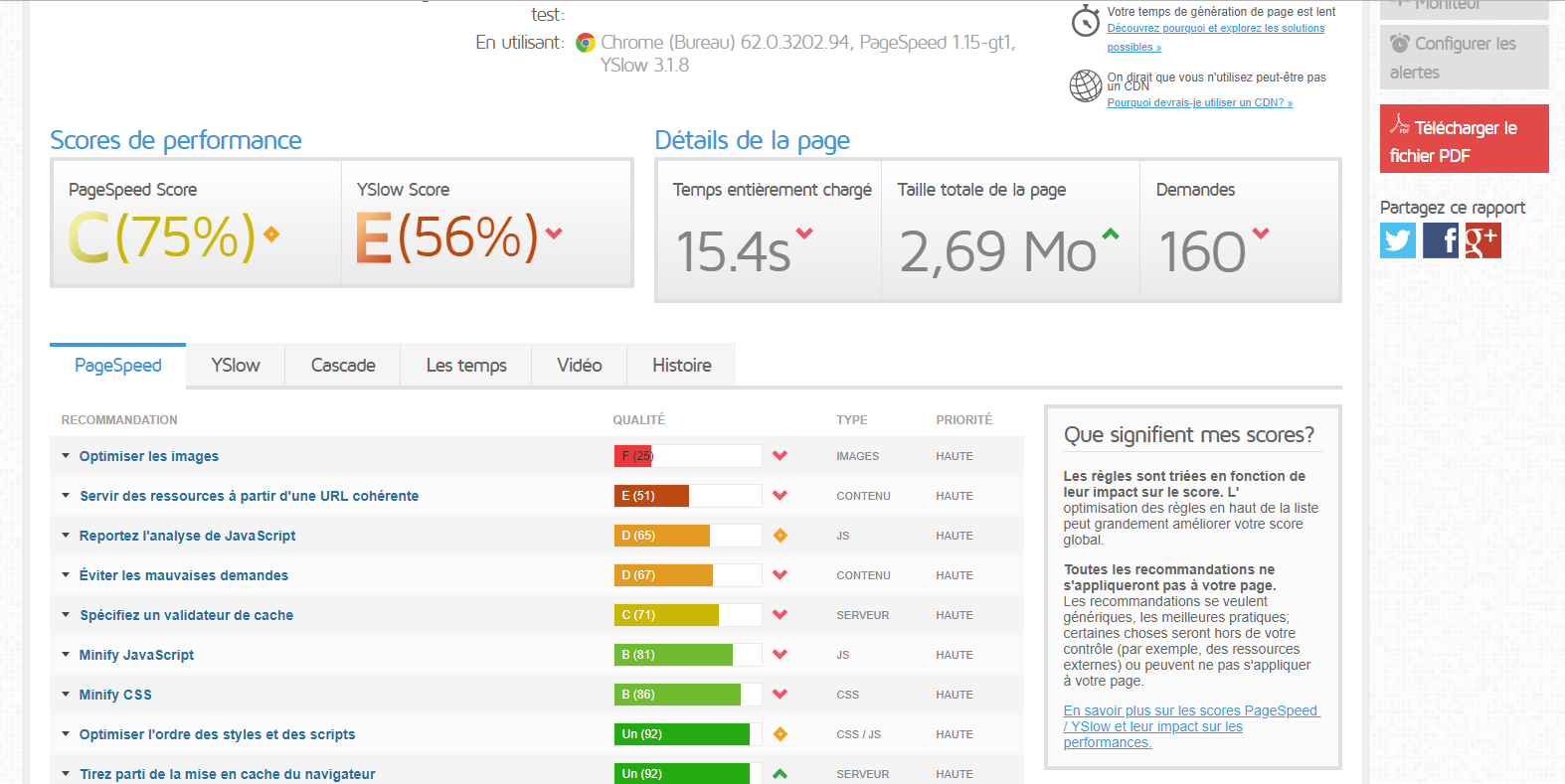The image size is (1565, 784).
Task: Click the red arrow beside 160 requests
Action: pos(1261,234)
